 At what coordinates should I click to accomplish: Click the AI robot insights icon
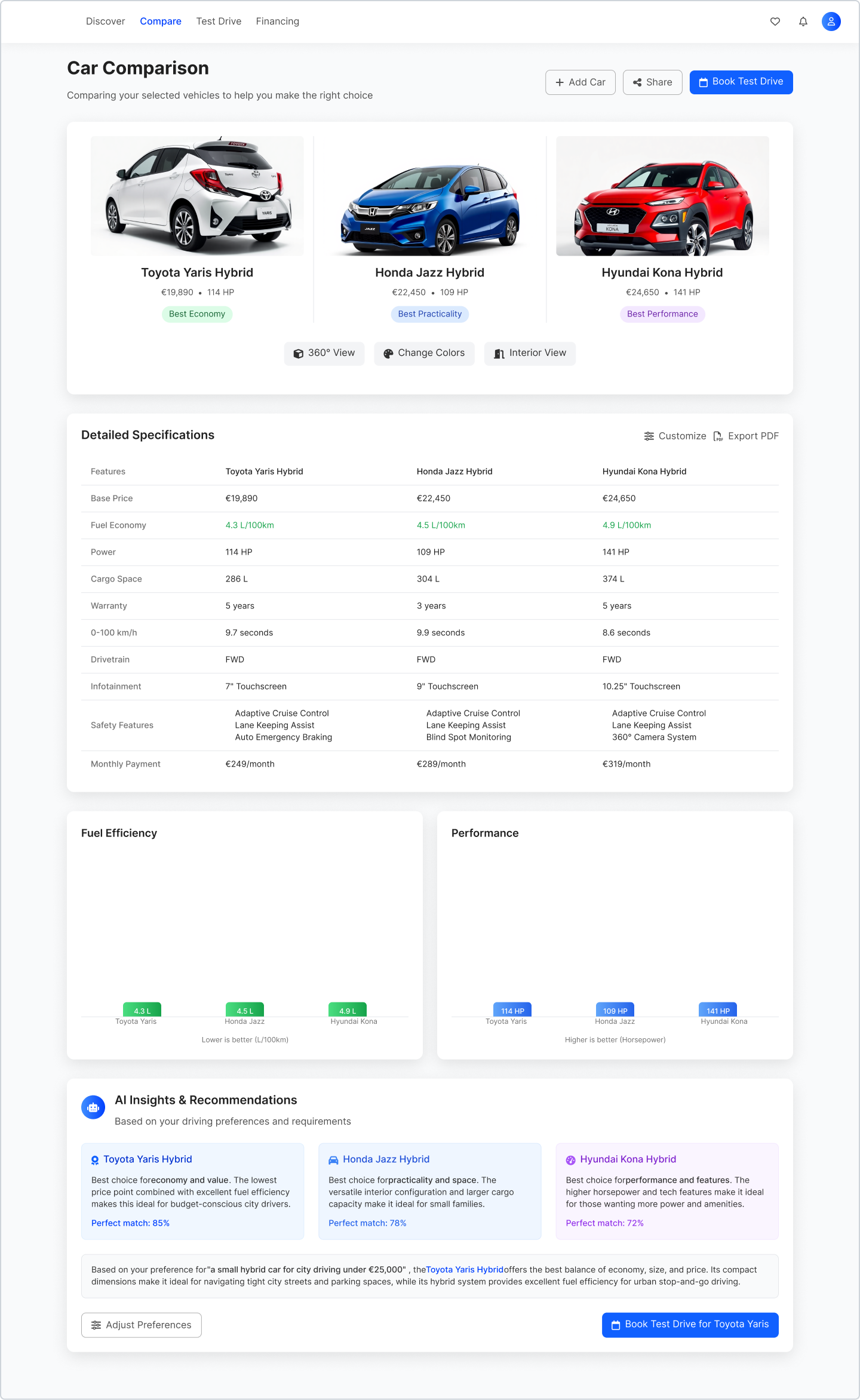point(93,1107)
